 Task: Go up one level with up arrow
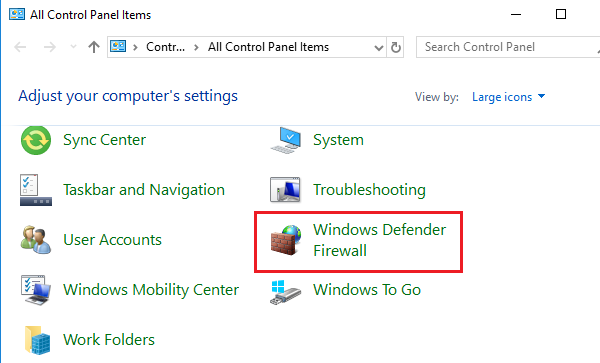[x=94, y=47]
